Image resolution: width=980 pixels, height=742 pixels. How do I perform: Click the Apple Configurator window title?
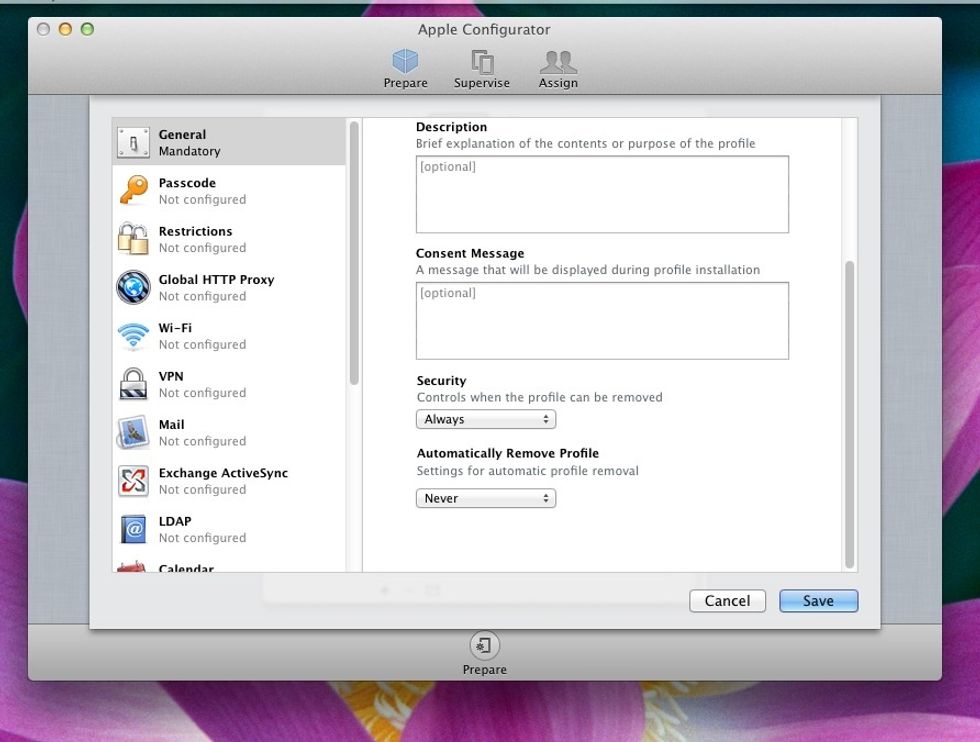(x=484, y=29)
